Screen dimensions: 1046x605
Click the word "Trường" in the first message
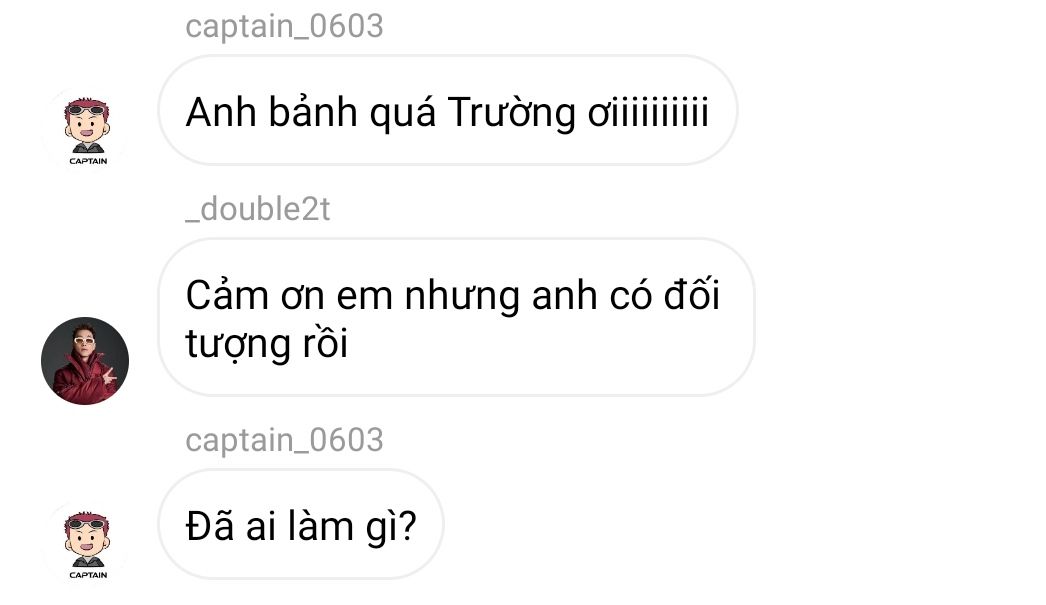[x=511, y=112]
